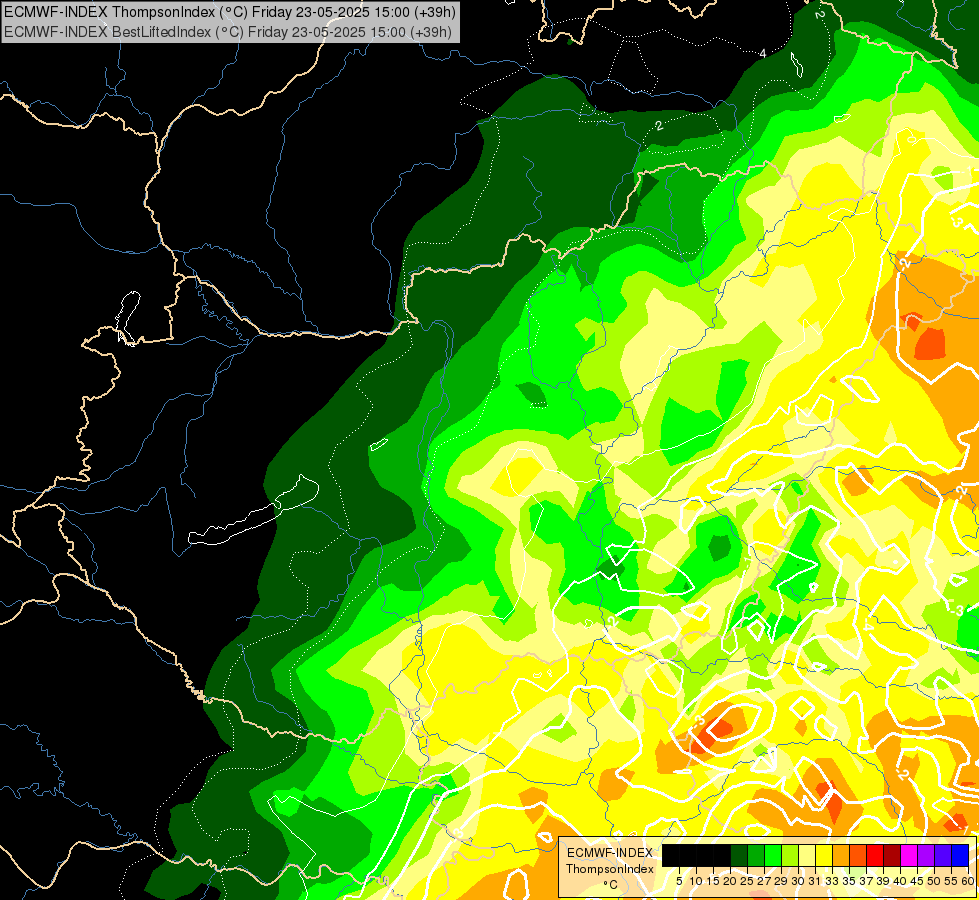Viewport: 979px width, 900px height.
Task: Click the red 37-39 legend swatch
Action: click(x=875, y=856)
